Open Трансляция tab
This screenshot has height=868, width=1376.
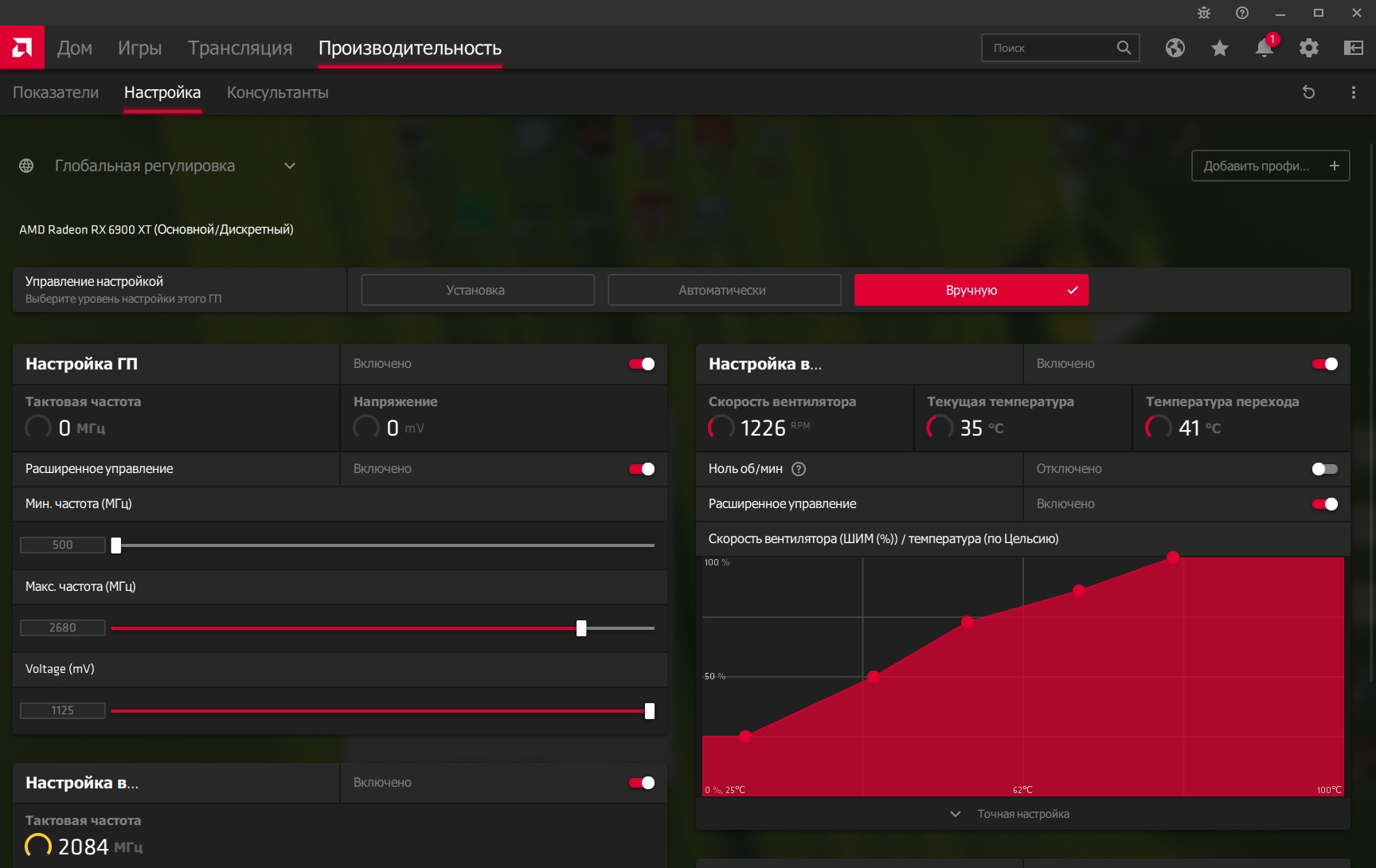click(240, 48)
